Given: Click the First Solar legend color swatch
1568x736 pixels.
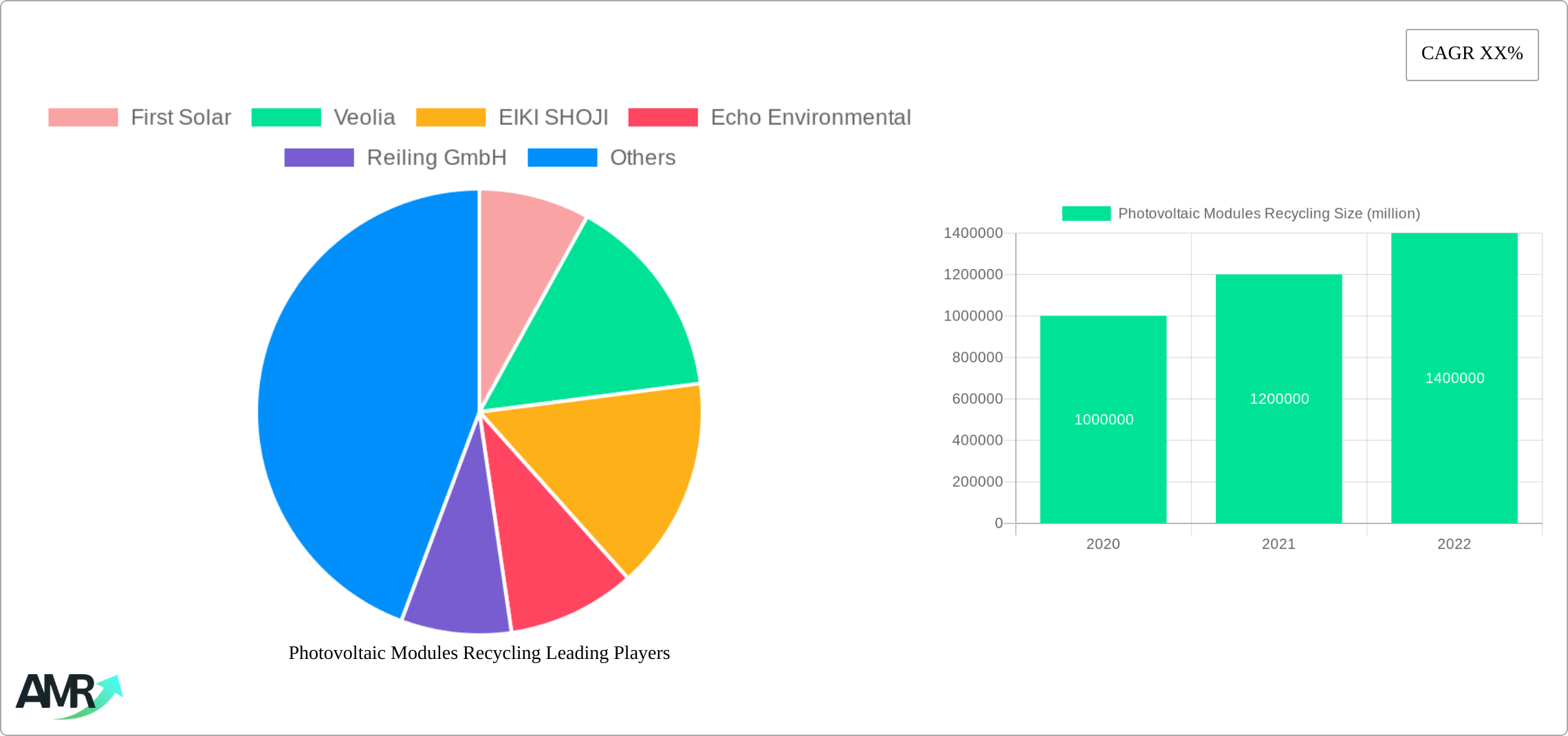Looking at the screenshot, I should point(83,118).
